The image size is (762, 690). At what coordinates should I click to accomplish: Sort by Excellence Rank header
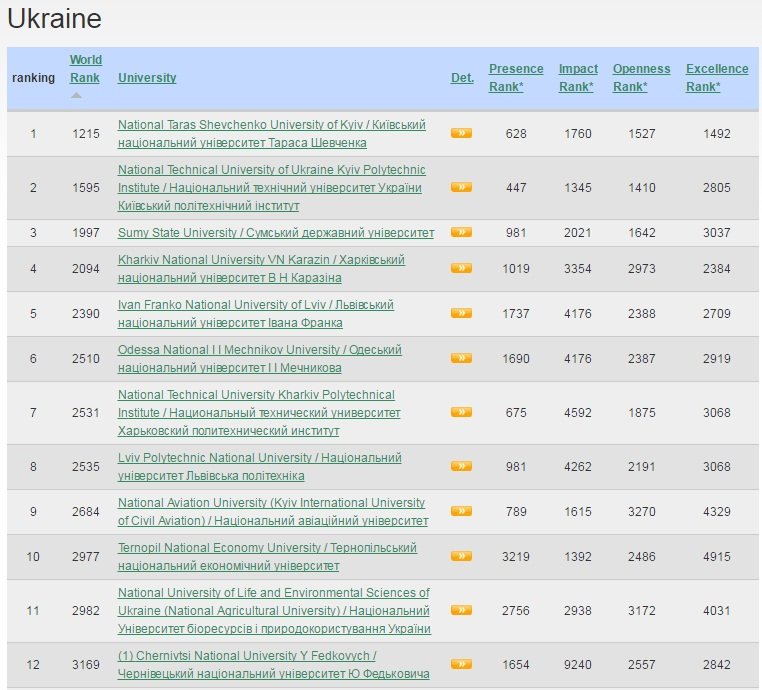[x=716, y=78]
